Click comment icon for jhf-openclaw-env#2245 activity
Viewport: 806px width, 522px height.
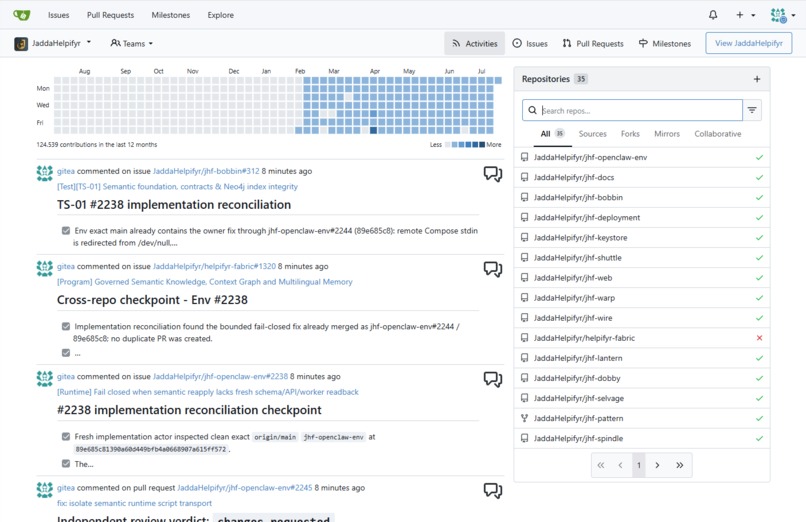coord(492,491)
